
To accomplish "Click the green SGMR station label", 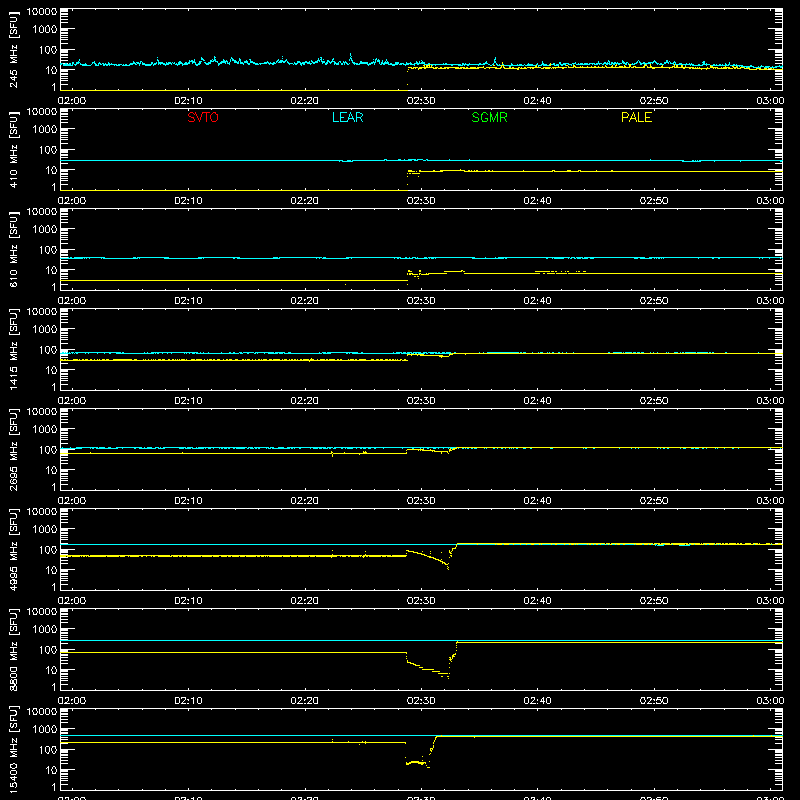I will (489, 117).
